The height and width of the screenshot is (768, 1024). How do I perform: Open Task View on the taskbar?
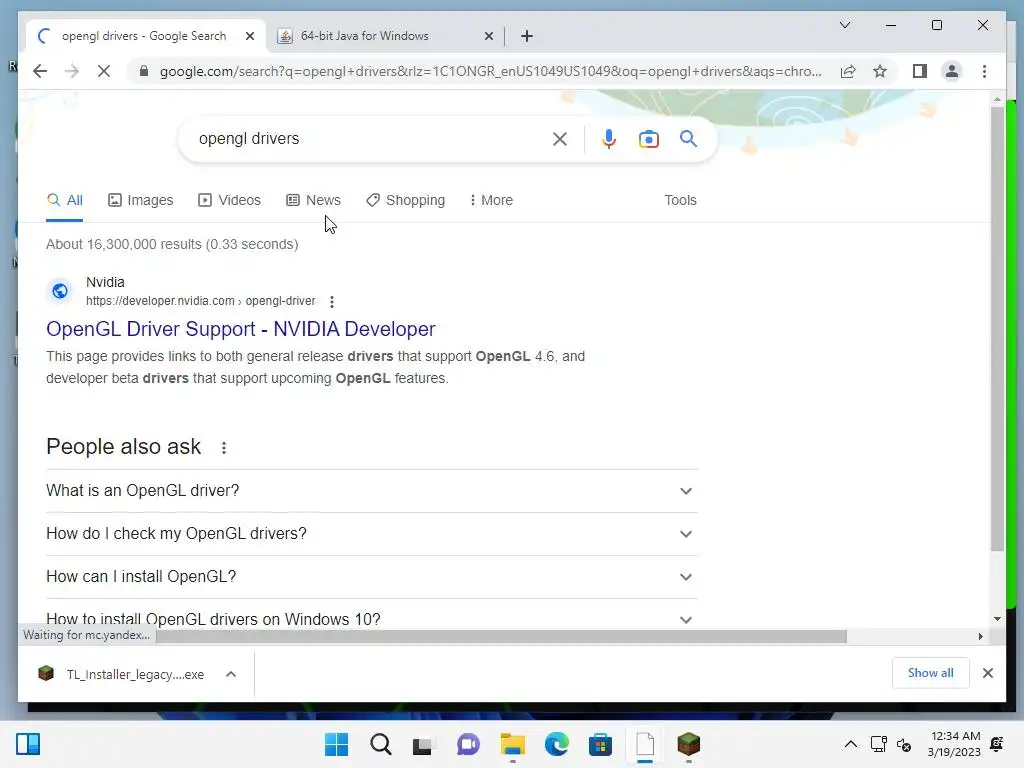point(423,744)
